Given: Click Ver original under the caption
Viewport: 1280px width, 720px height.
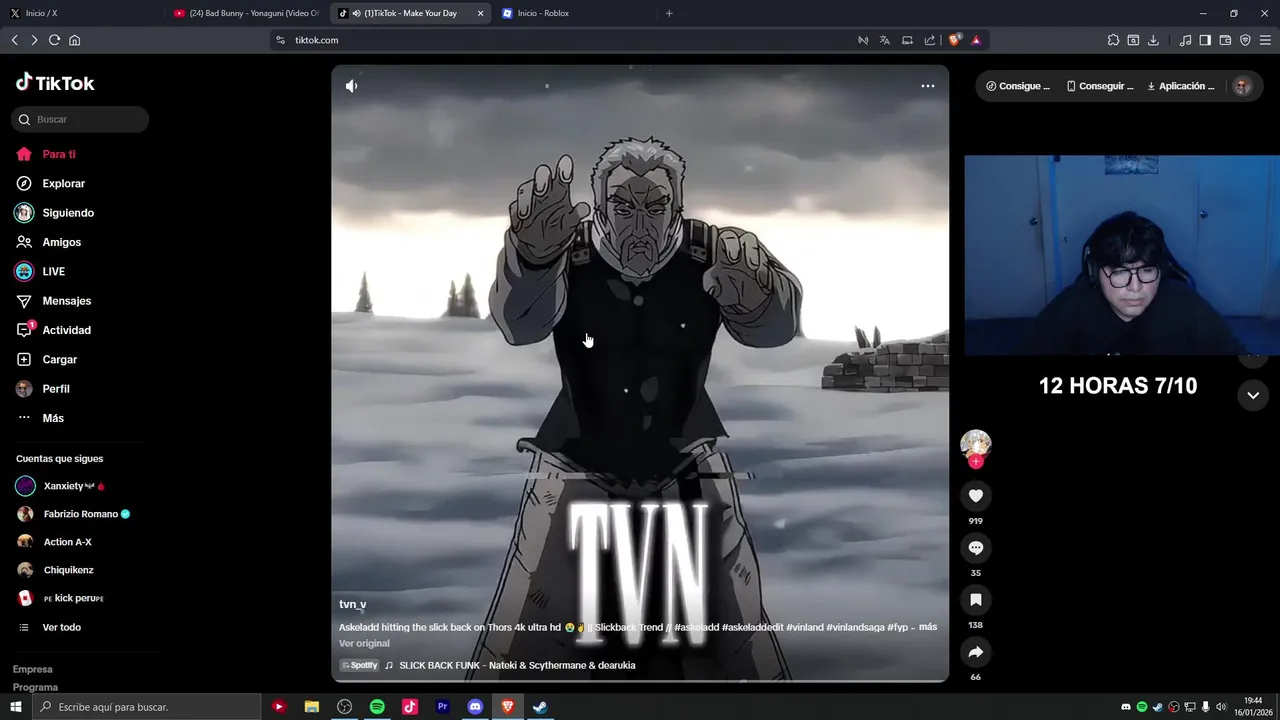Looking at the screenshot, I should (364, 643).
